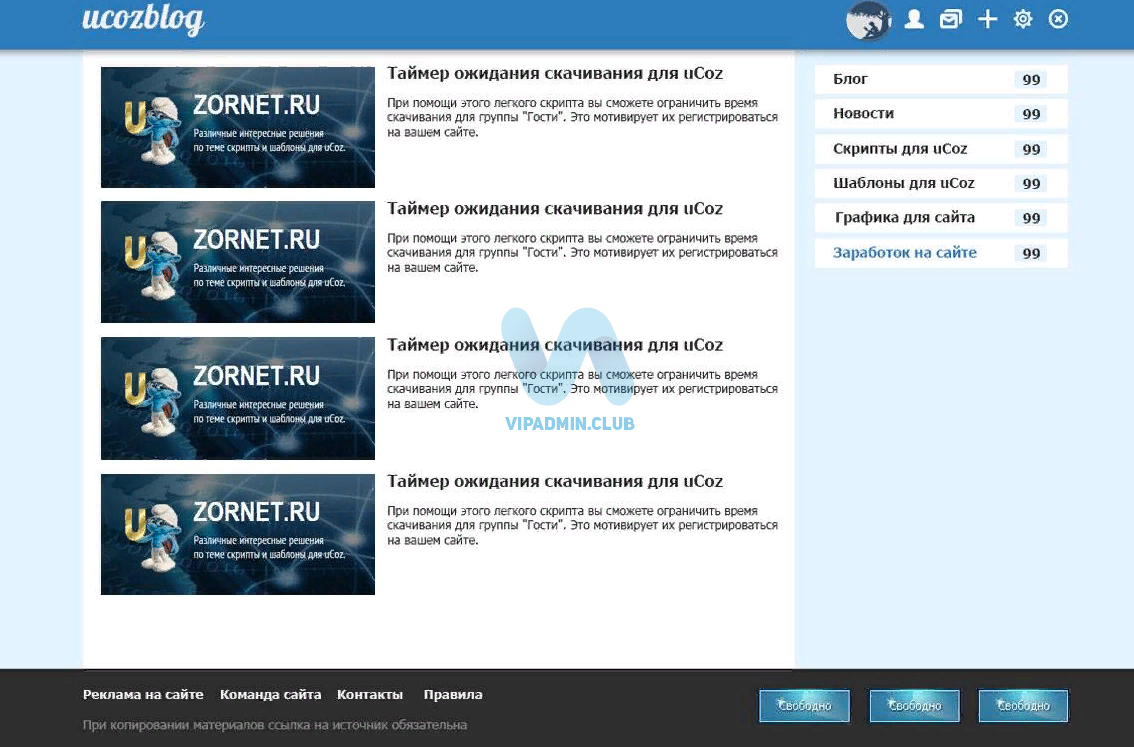Open the Контакты footer link
Screen dimensions: 1134x747
pos(370,694)
